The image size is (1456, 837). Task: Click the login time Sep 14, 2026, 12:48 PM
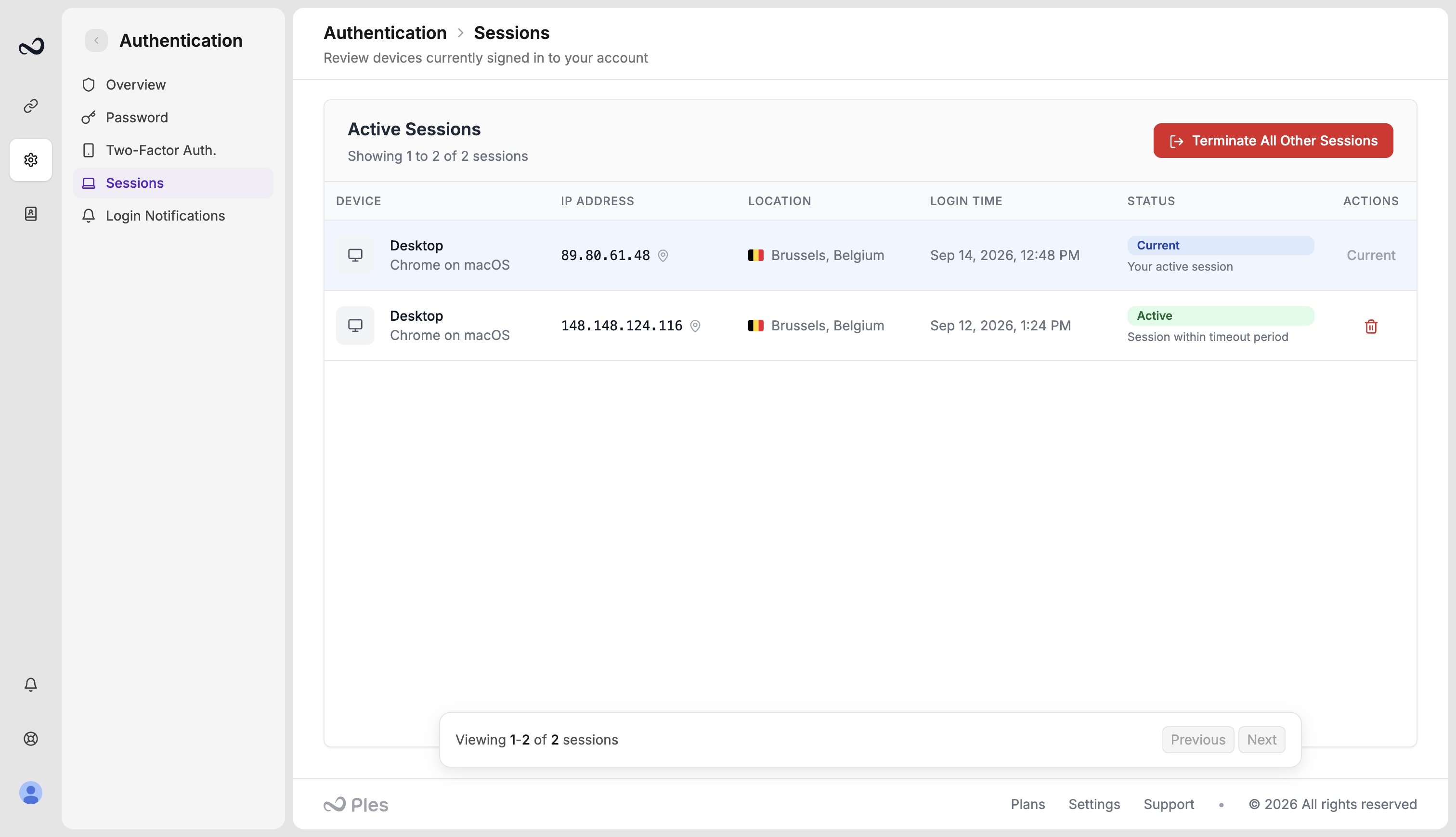click(x=1004, y=255)
